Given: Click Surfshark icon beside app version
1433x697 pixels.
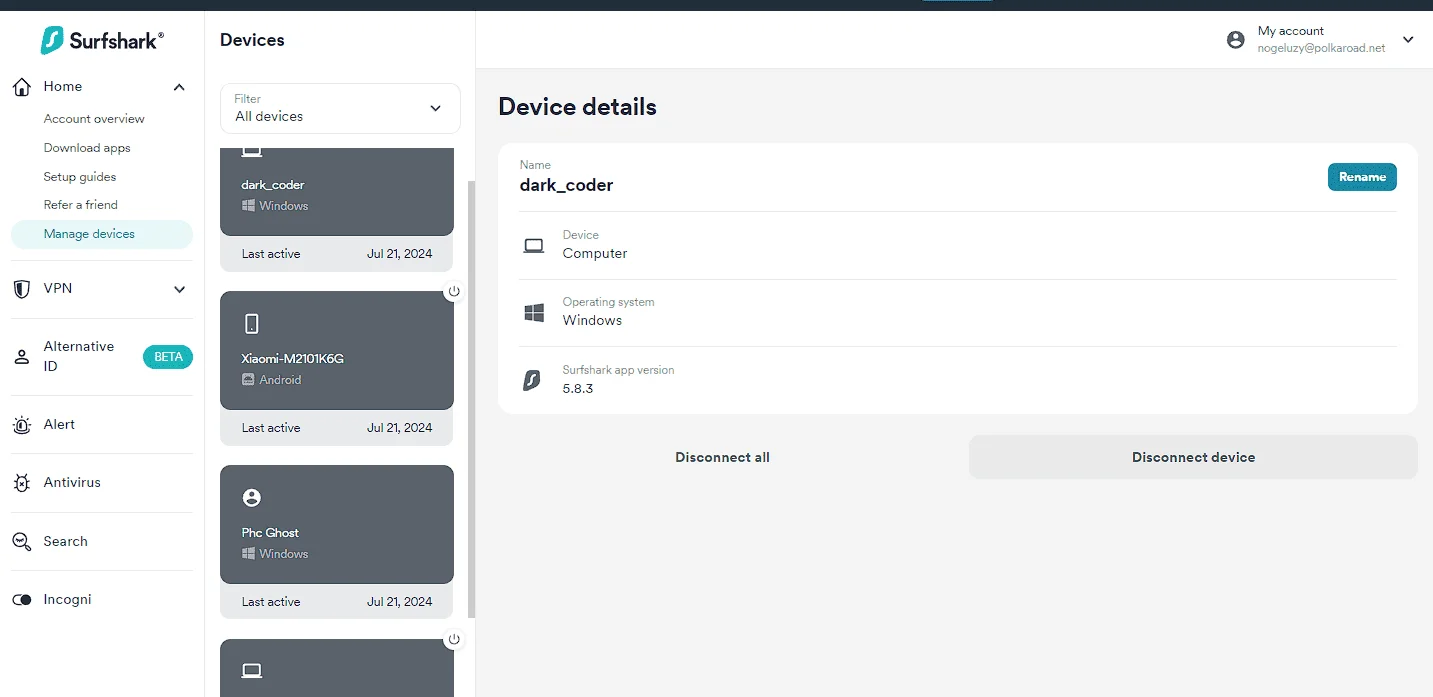Looking at the screenshot, I should 533,380.
